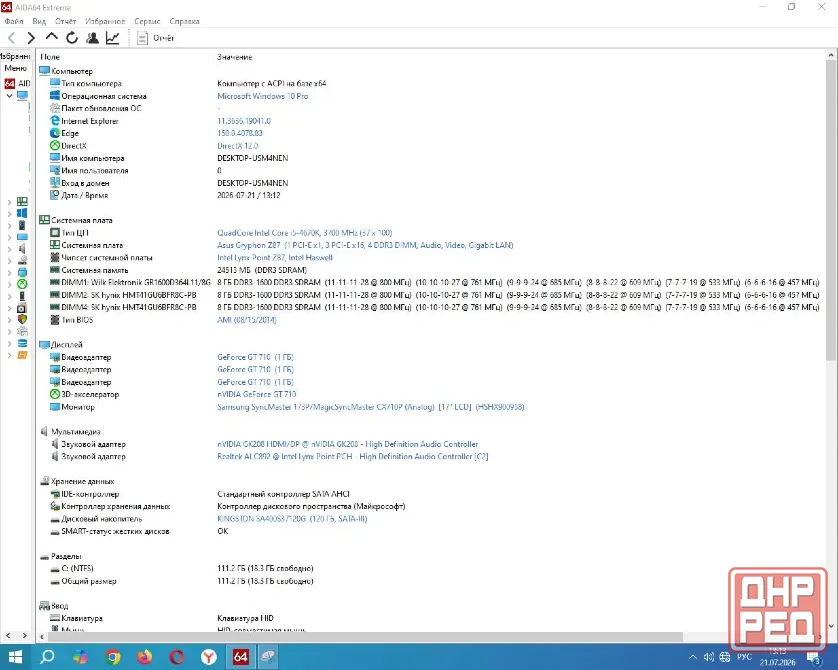Open the user/favorites toolbar icon

[92, 38]
